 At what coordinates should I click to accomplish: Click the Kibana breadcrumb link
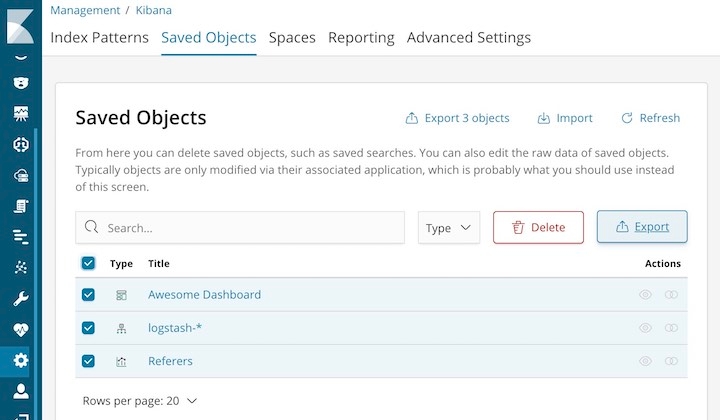pyautogui.click(x=153, y=10)
